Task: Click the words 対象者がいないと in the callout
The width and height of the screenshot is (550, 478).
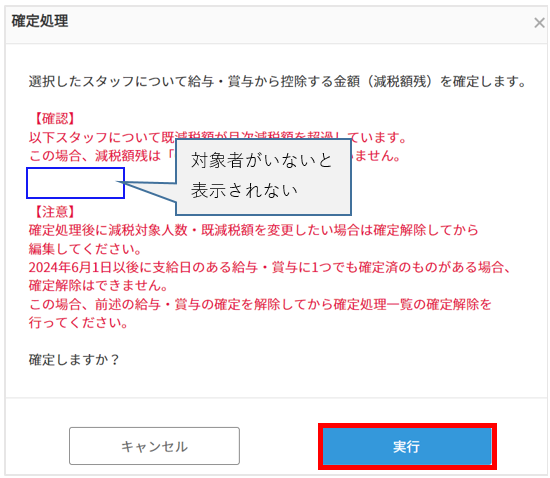Action: [262, 161]
